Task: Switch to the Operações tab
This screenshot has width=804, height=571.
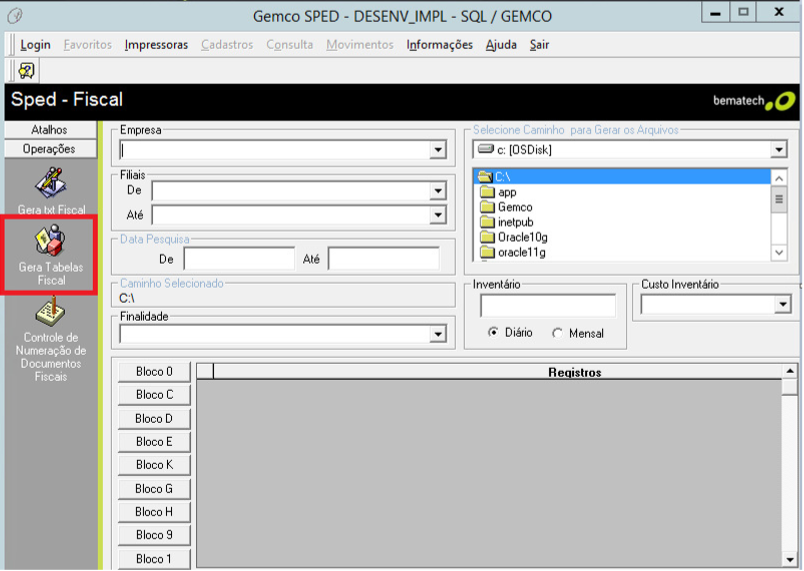Action: pos(50,149)
